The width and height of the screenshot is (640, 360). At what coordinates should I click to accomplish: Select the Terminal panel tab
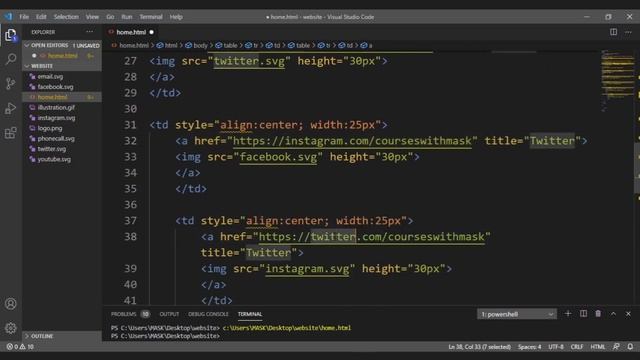click(250, 314)
